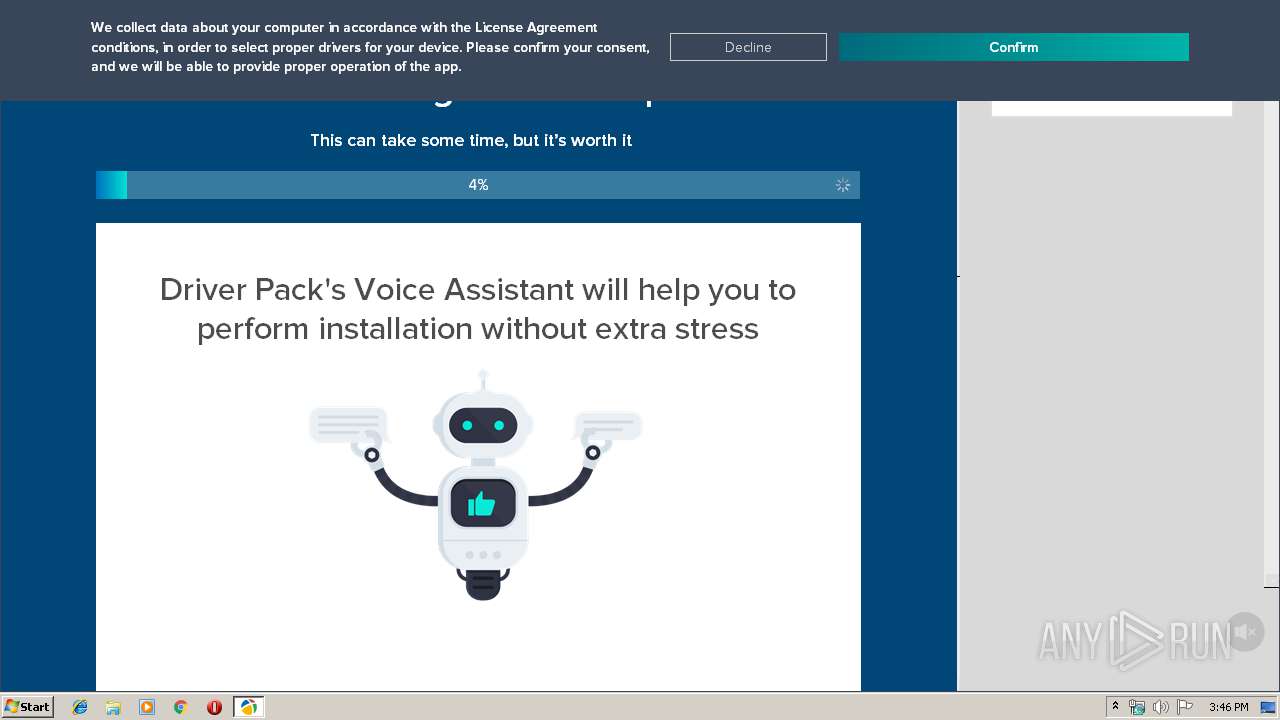
Task: Show hidden system tray icons
Action: [x=1115, y=707]
